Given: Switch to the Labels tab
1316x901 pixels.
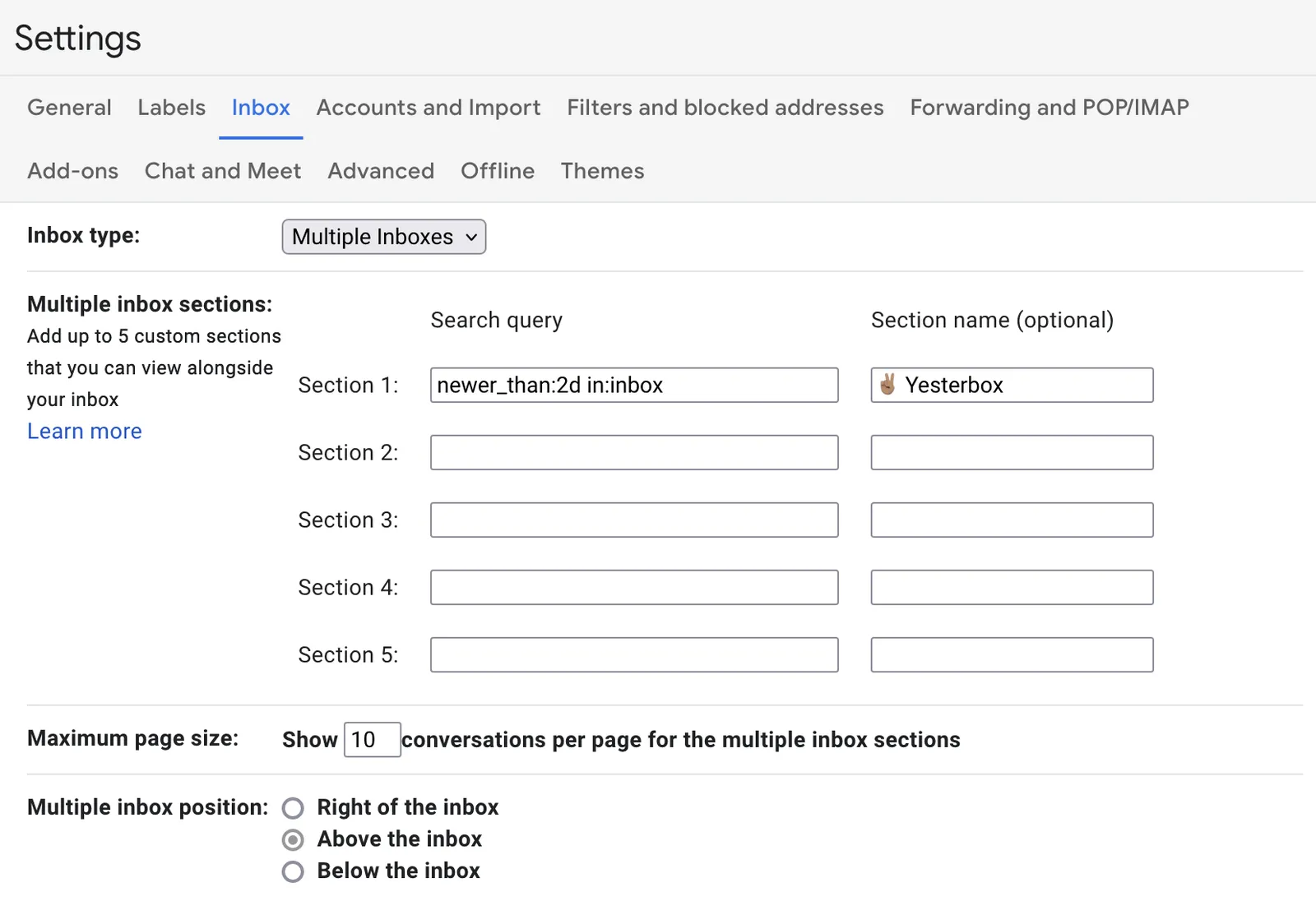Looking at the screenshot, I should point(171,108).
